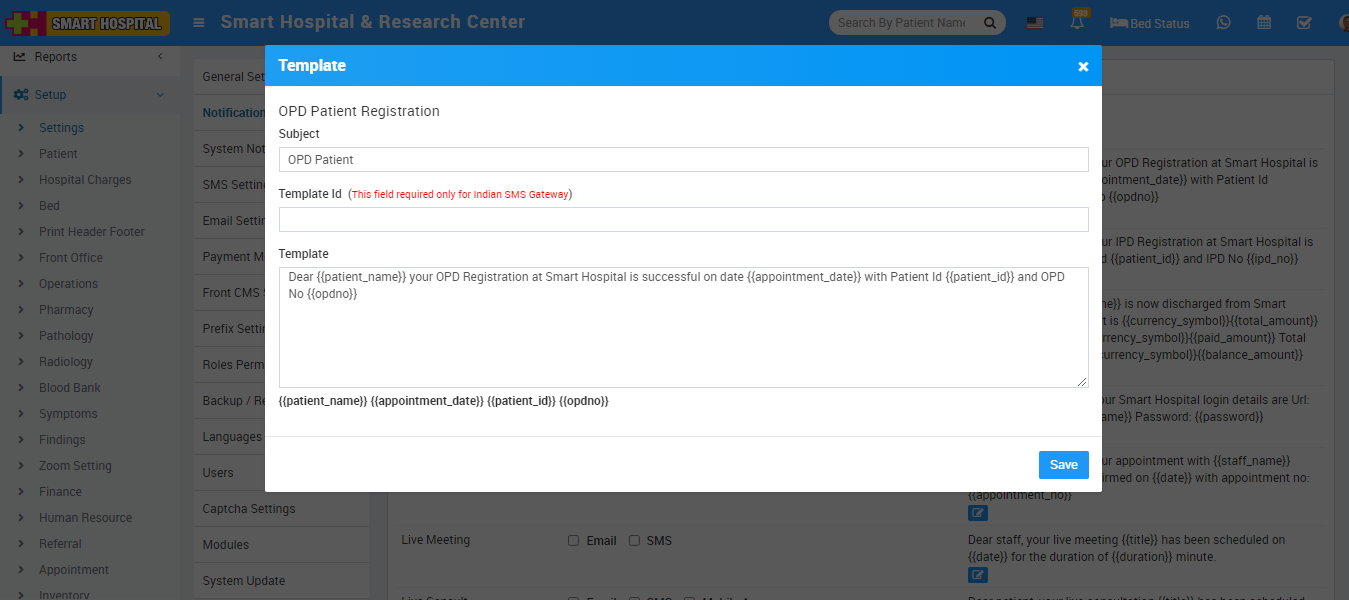The height and width of the screenshot is (600, 1349).
Task: Open Blood Bank setup item
Action: click(x=70, y=388)
